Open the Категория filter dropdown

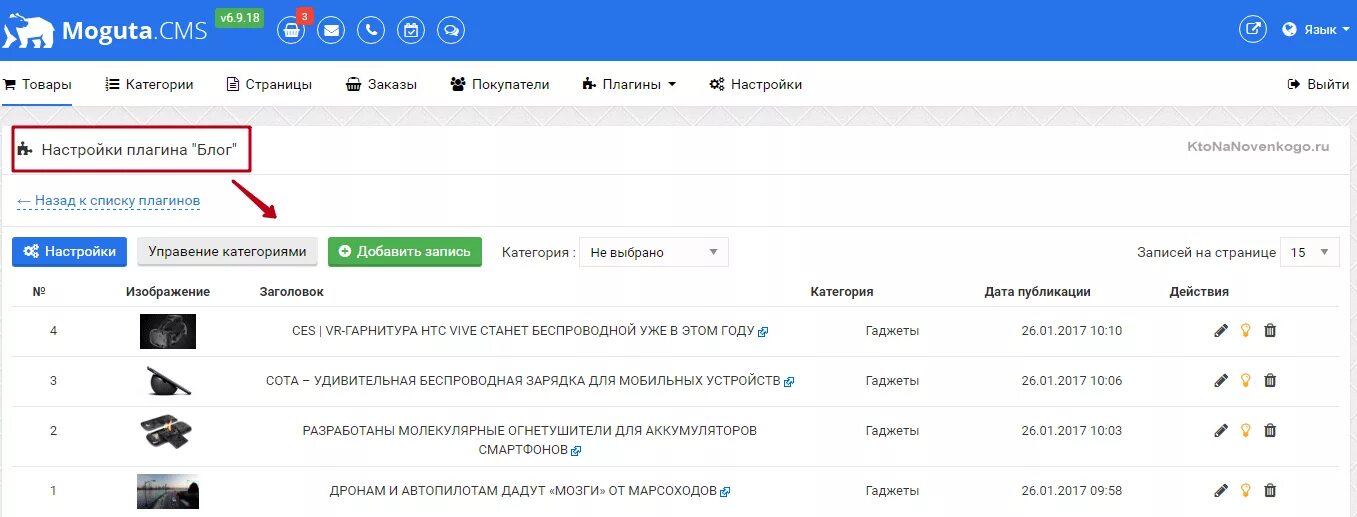pos(654,252)
